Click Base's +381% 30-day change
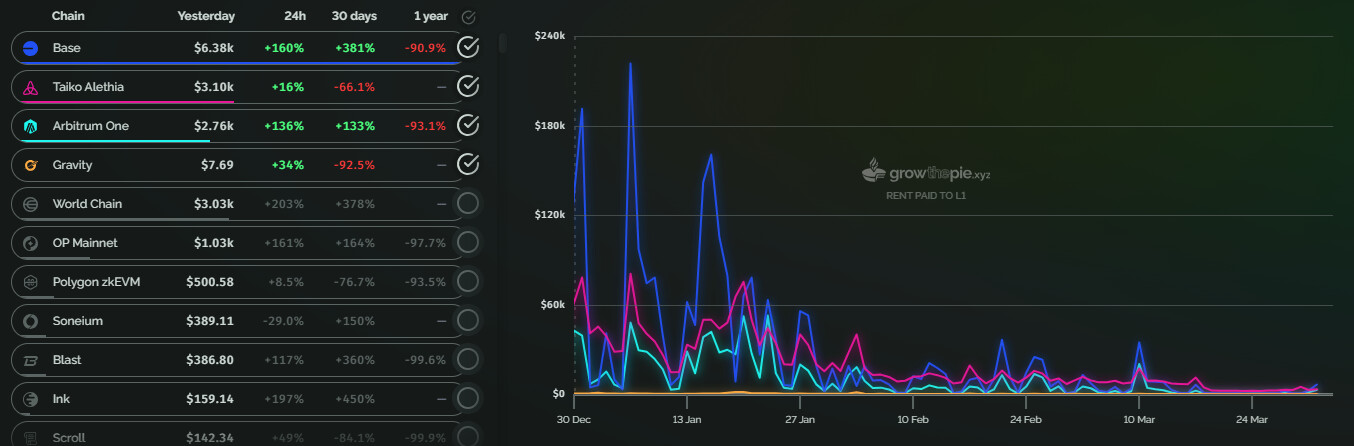The image size is (1354, 446). 355,48
